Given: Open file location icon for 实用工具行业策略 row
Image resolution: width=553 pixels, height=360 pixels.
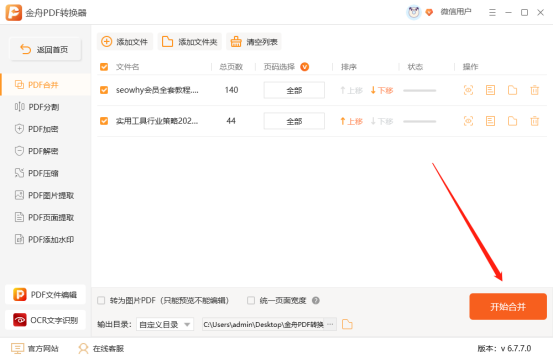Looking at the screenshot, I should (512, 121).
